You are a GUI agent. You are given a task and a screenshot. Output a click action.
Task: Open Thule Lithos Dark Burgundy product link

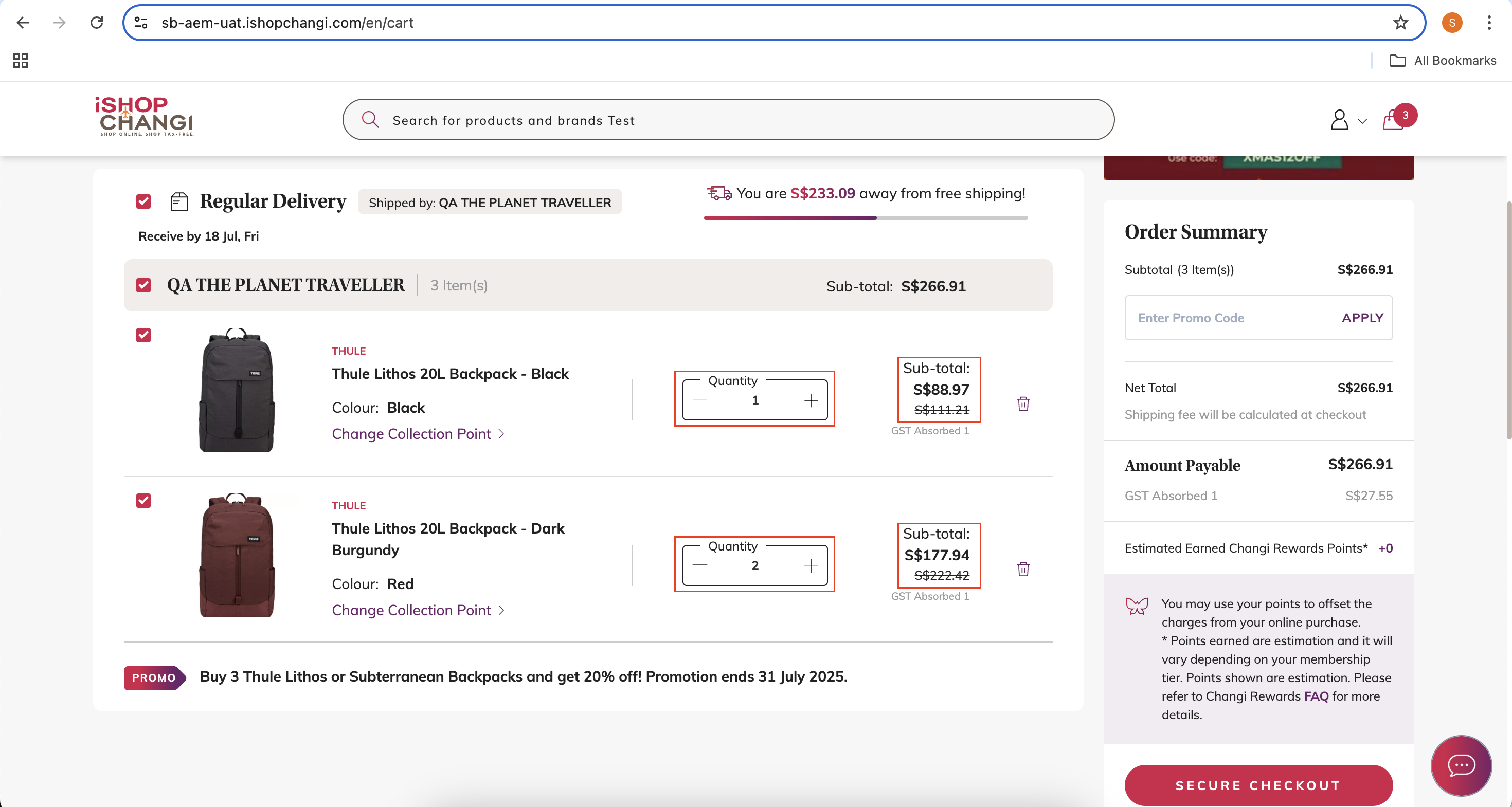tap(448, 539)
